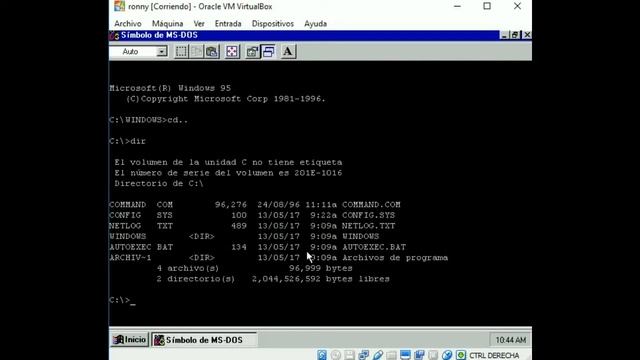
Task: Click the Font 'A' toolbar icon
Action: click(288, 51)
